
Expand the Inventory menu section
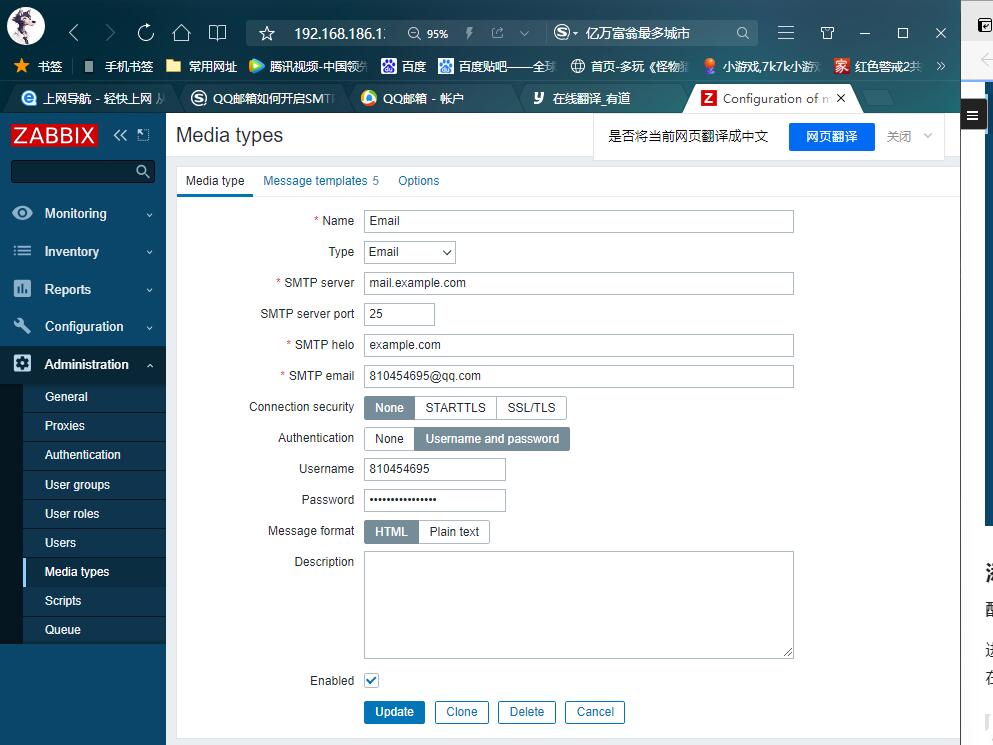click(x=149, y=252)
